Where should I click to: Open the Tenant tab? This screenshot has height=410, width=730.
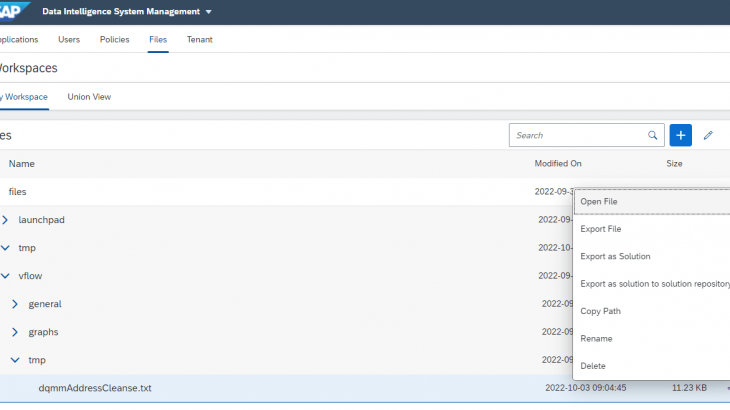(200, 40)
